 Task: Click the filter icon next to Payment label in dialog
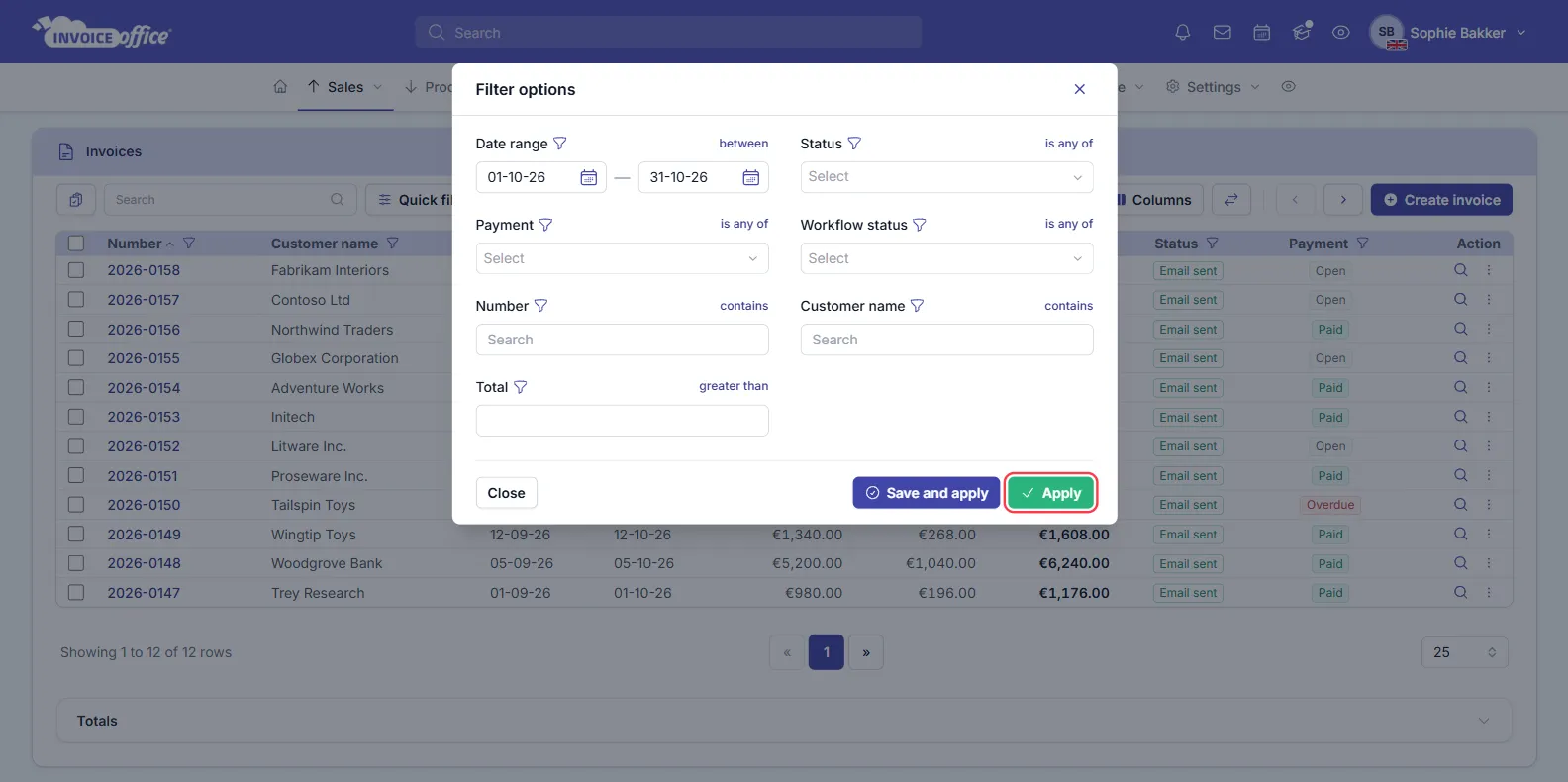pos(545,225)
